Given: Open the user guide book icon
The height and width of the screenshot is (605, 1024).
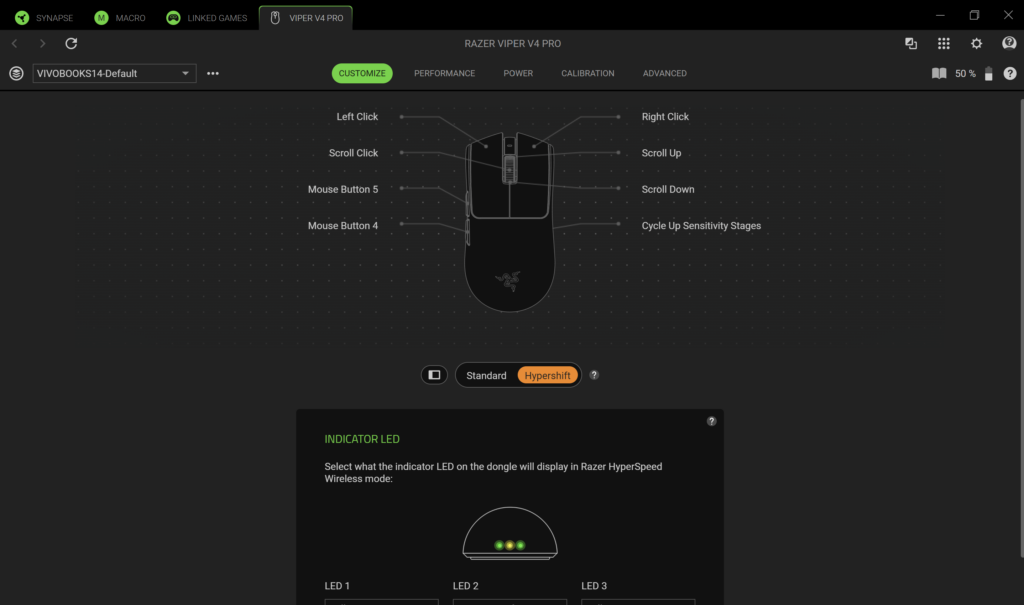Looking at the screenshot, I should [939, 73].
